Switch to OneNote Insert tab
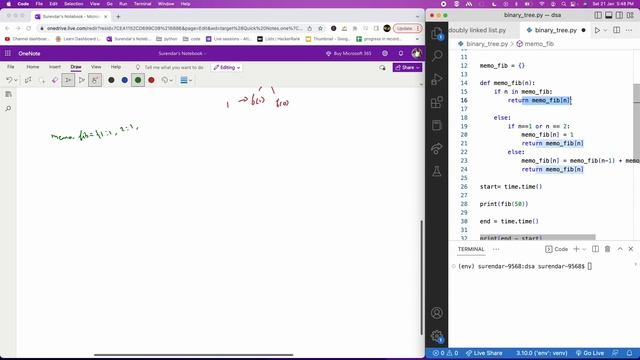Viewport: 640px width, 360px height. 55,67
